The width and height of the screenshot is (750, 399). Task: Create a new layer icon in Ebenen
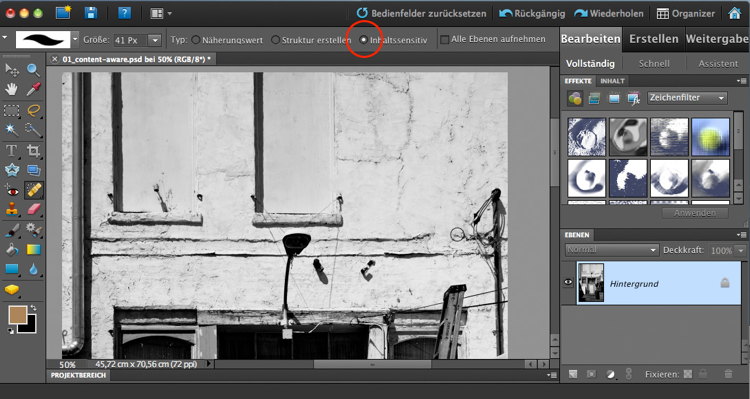(573, 374)
